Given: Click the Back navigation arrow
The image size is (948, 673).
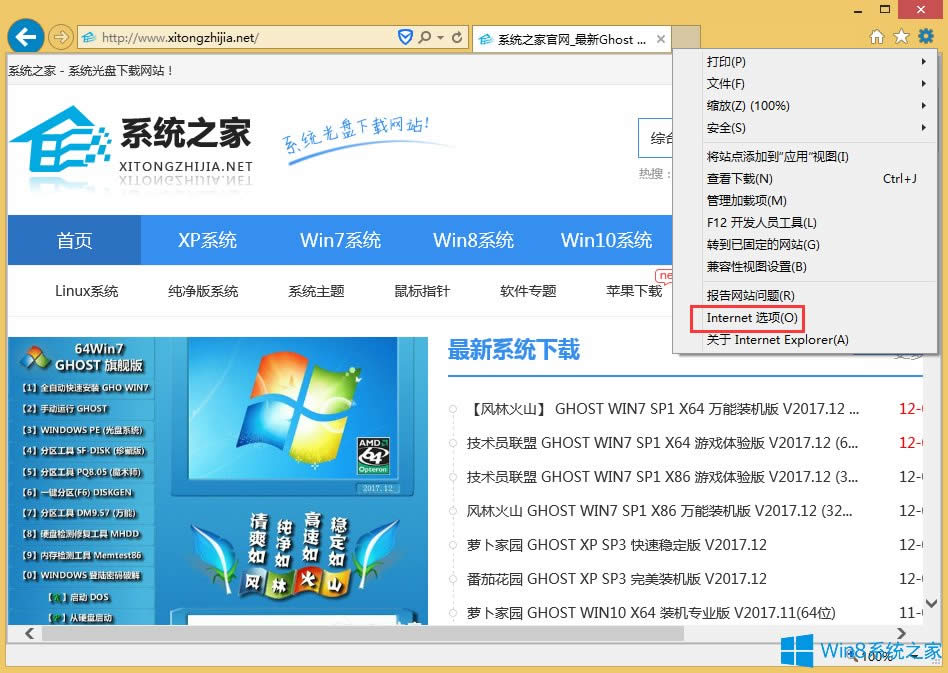Looking at the screenshot, I should pos(26,36).
